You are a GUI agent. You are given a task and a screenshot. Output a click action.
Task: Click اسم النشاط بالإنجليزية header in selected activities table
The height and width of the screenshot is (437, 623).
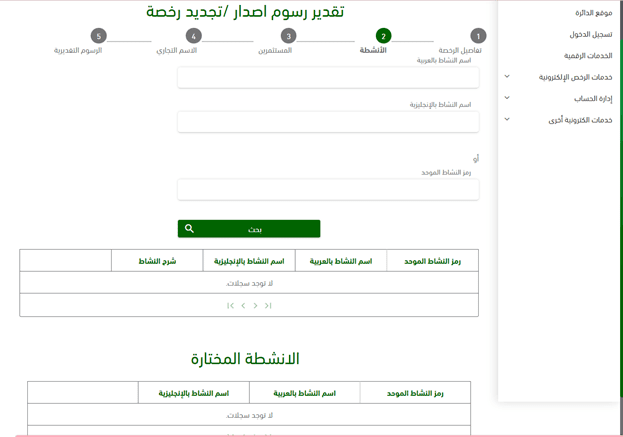[194, 393]
